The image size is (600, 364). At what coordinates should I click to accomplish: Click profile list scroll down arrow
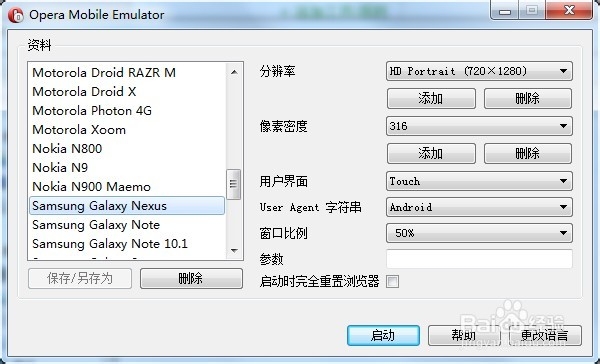point(234,251)
